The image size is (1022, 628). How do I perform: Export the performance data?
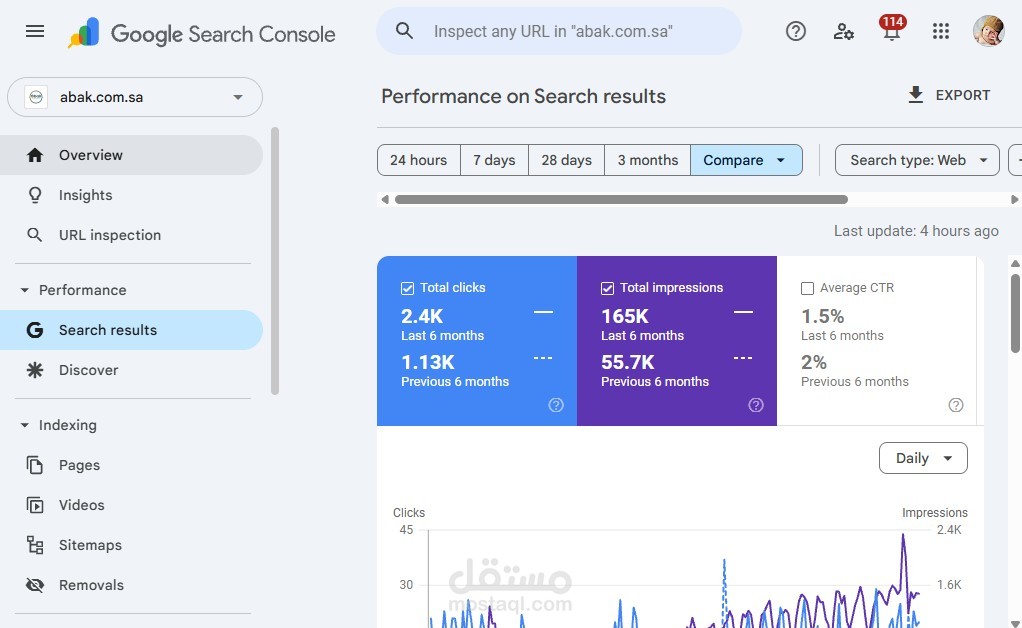click(948, 95)
